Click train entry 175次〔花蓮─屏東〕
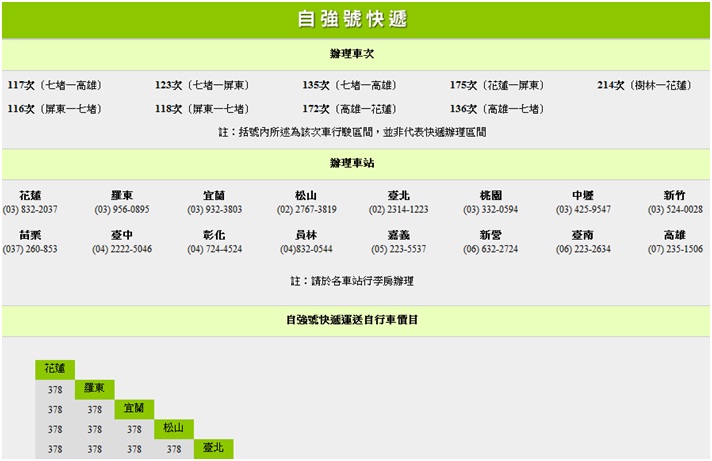This screenshot has width=712, height=461. click(x=498, y=85)
